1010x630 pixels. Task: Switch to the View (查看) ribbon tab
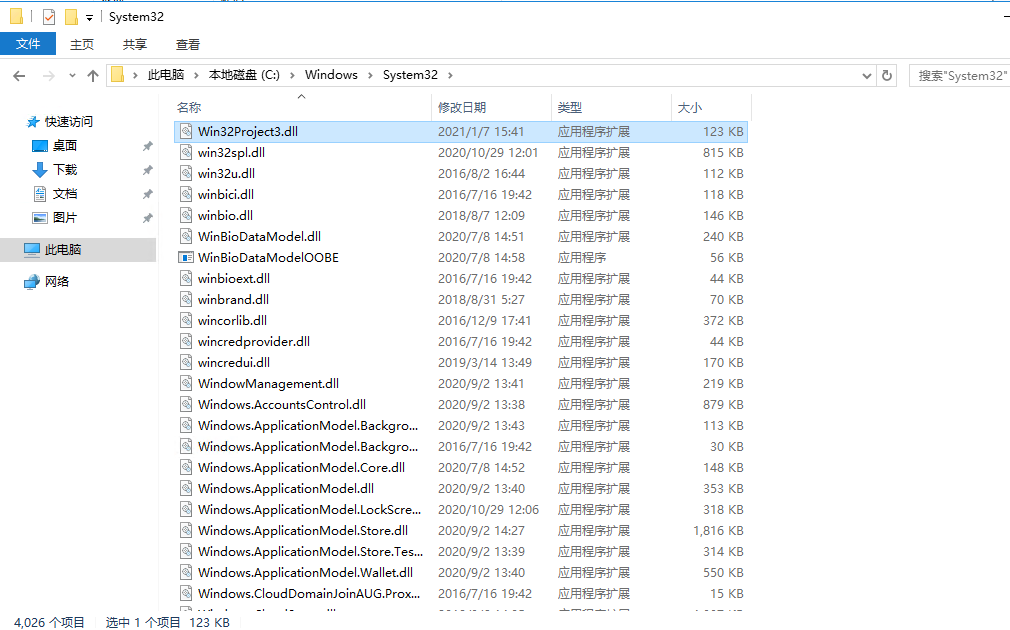(188, 44)
